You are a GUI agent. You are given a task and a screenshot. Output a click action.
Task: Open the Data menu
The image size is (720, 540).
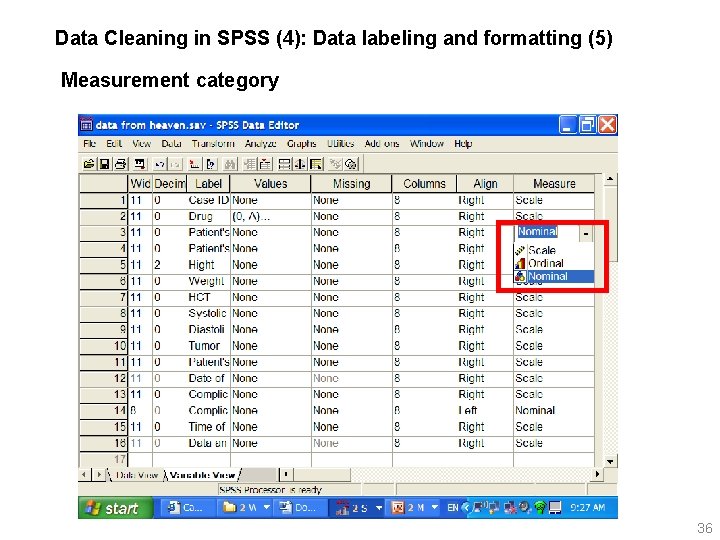pos(171,144)
